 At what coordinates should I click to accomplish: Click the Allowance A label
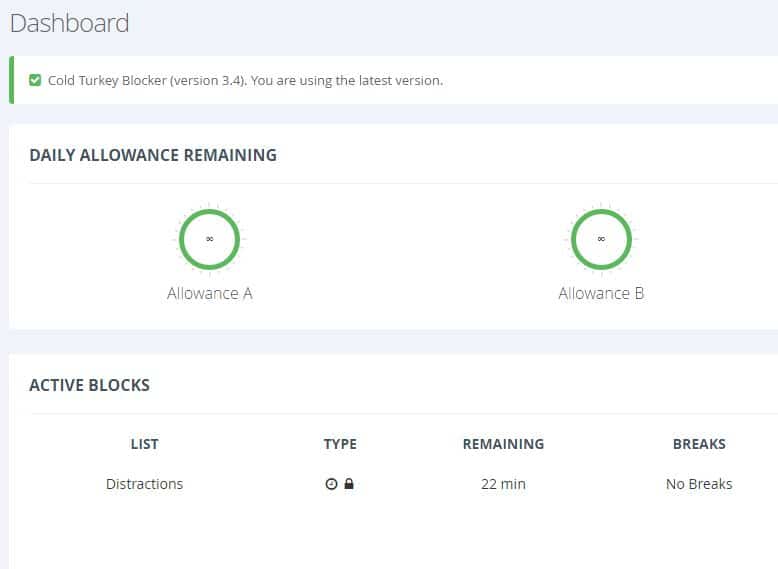(209, 293)
